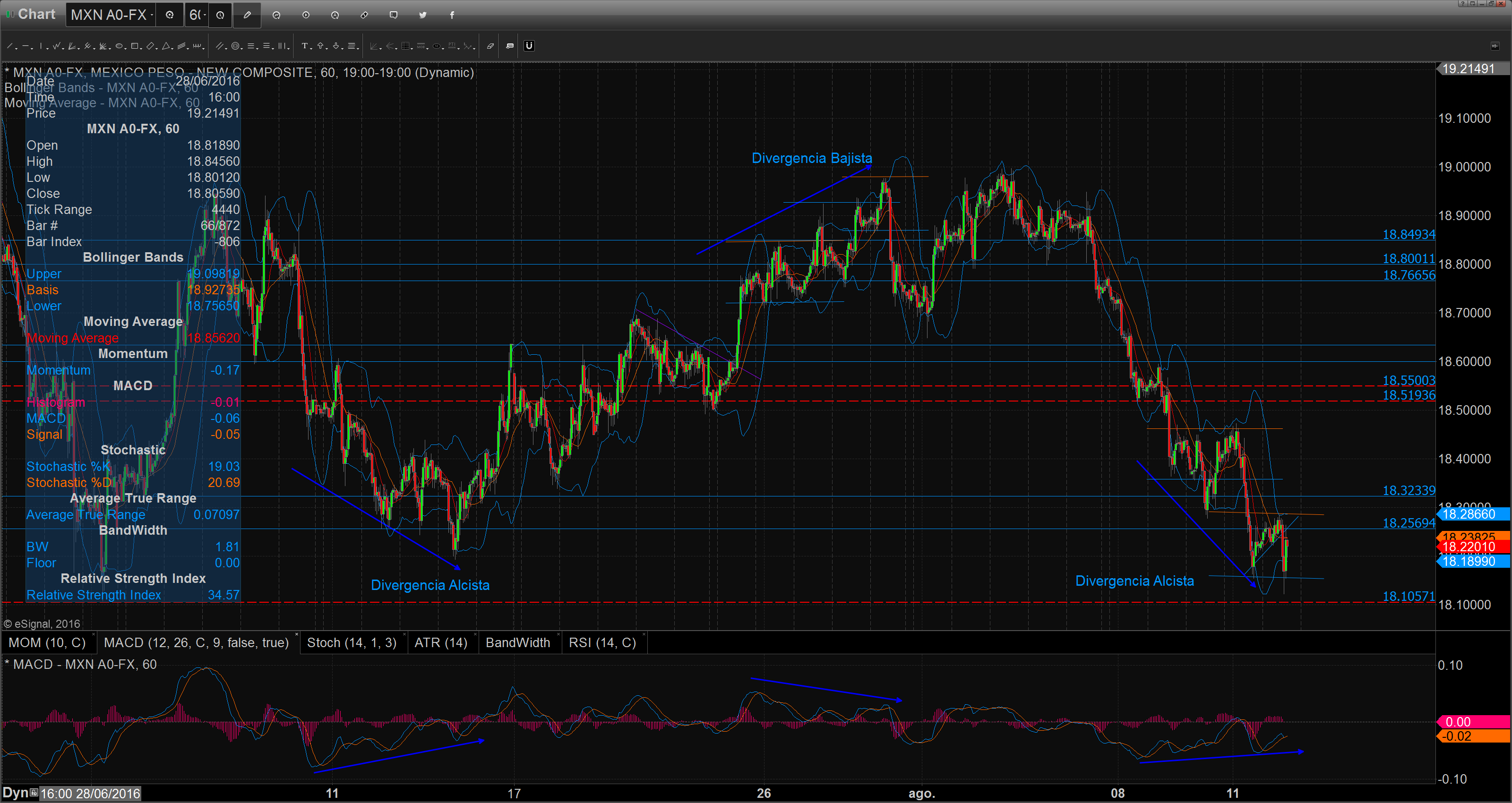This screenshot has width=1512, height=803.
Task: Open the symbol settings gear menu
Action: 170,15
